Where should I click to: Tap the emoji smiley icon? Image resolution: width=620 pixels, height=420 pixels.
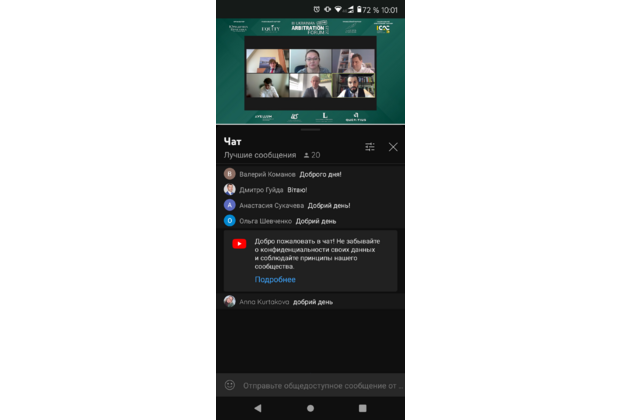click(x=230, y=384)
